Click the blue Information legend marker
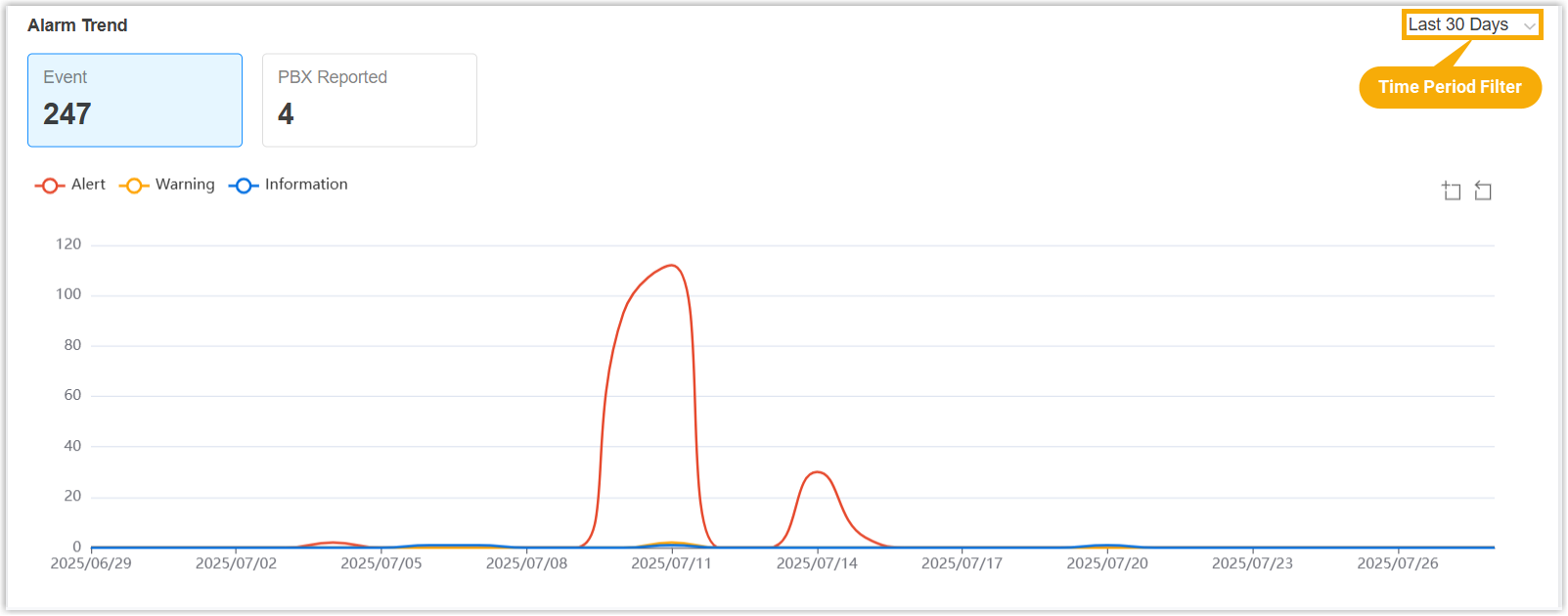 click(x=244, y=185)
